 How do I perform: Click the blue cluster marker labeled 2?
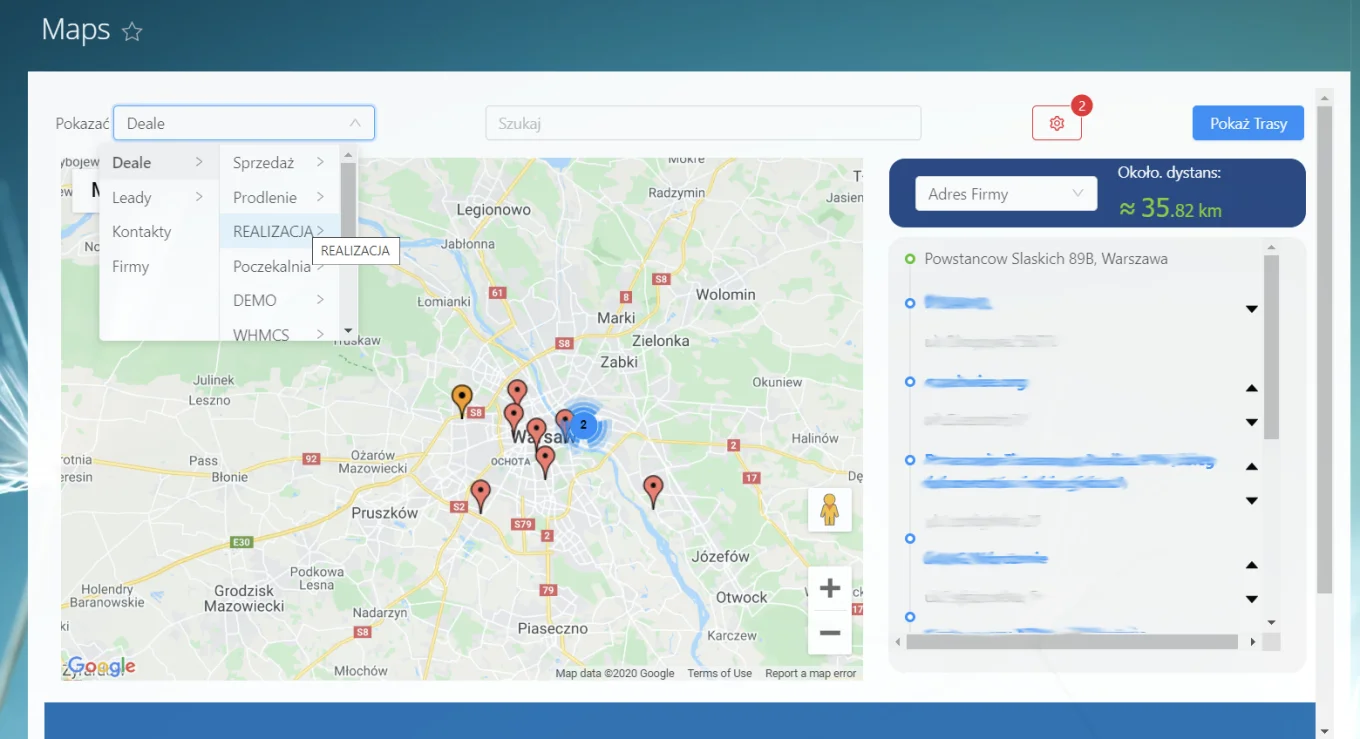tap(584, 425)
